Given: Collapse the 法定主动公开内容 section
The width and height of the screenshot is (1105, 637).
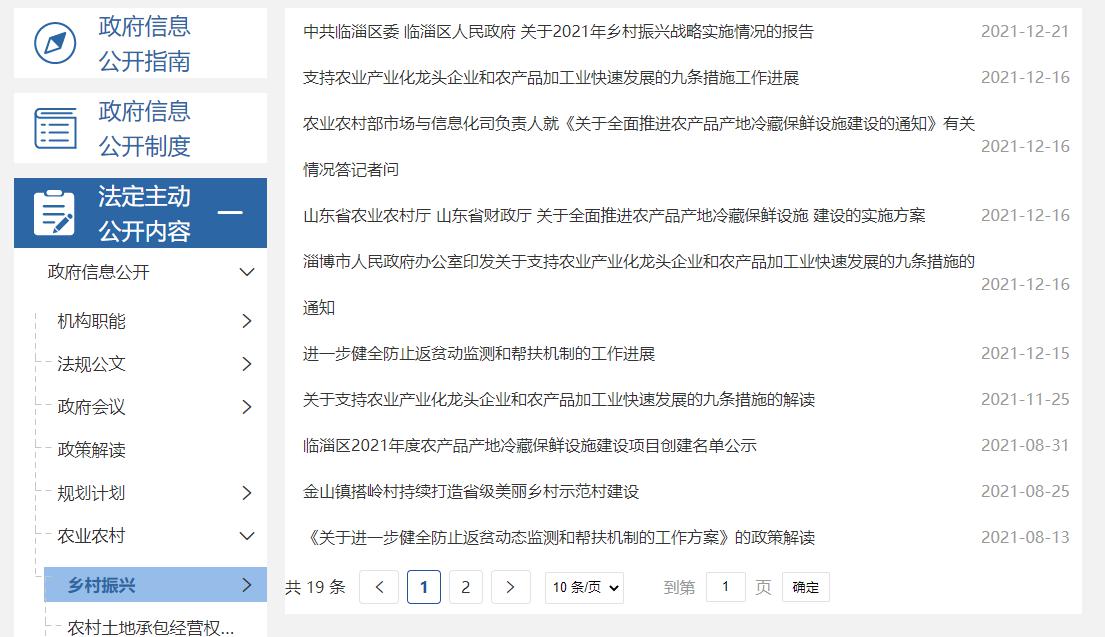Looking at the screenshot, I should click(236, 212).
